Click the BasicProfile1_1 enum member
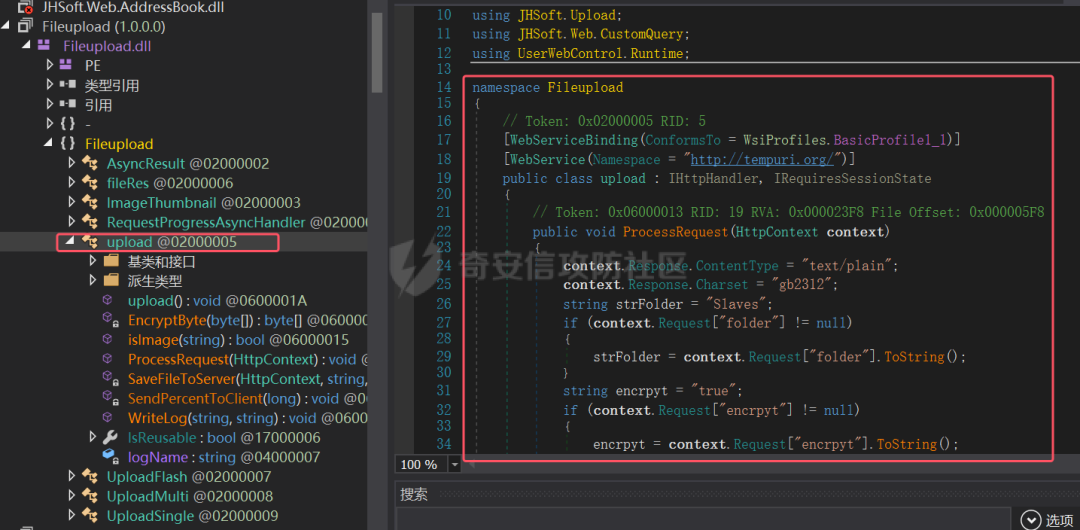The height and width of the screenshot is (530, 1080). click(x=890, y=140)
